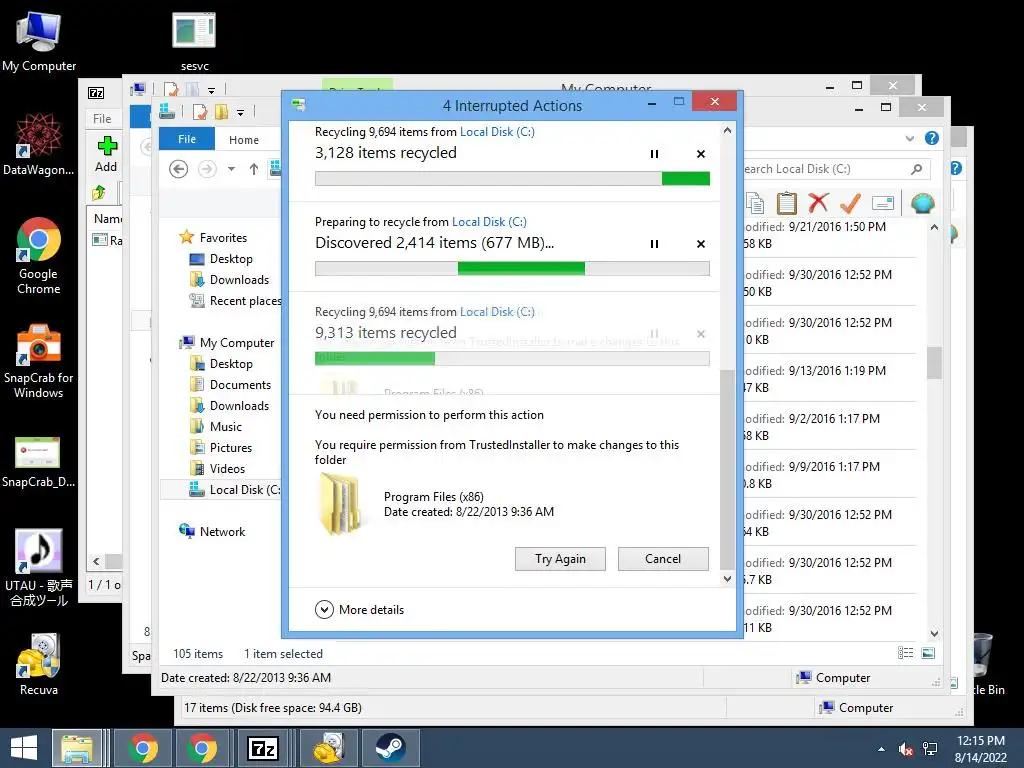Click the Discovered 2,414 items progress bar

point(512,268)
